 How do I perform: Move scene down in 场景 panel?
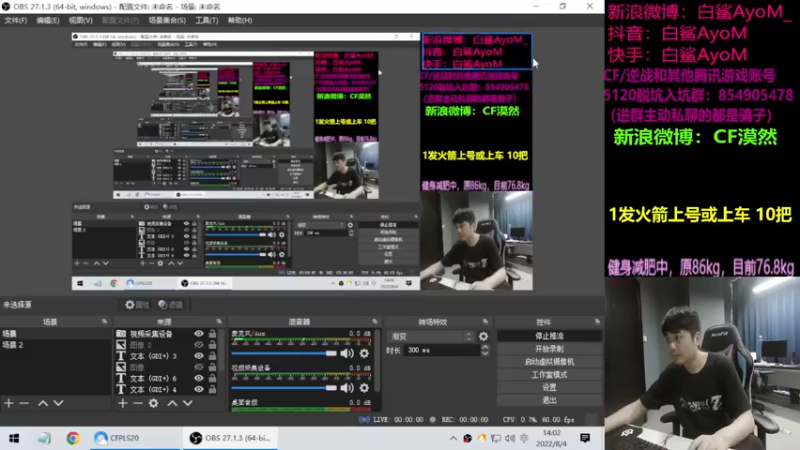[x=58, y=403]
